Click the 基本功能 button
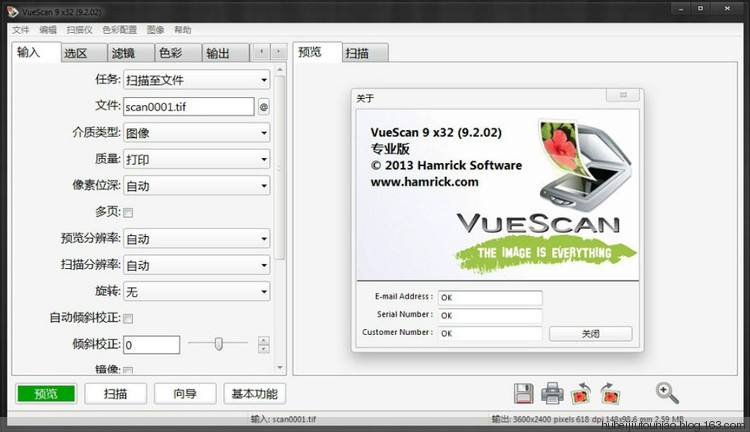The height and width of the screenshot is (432, 750). pos(254,394)
